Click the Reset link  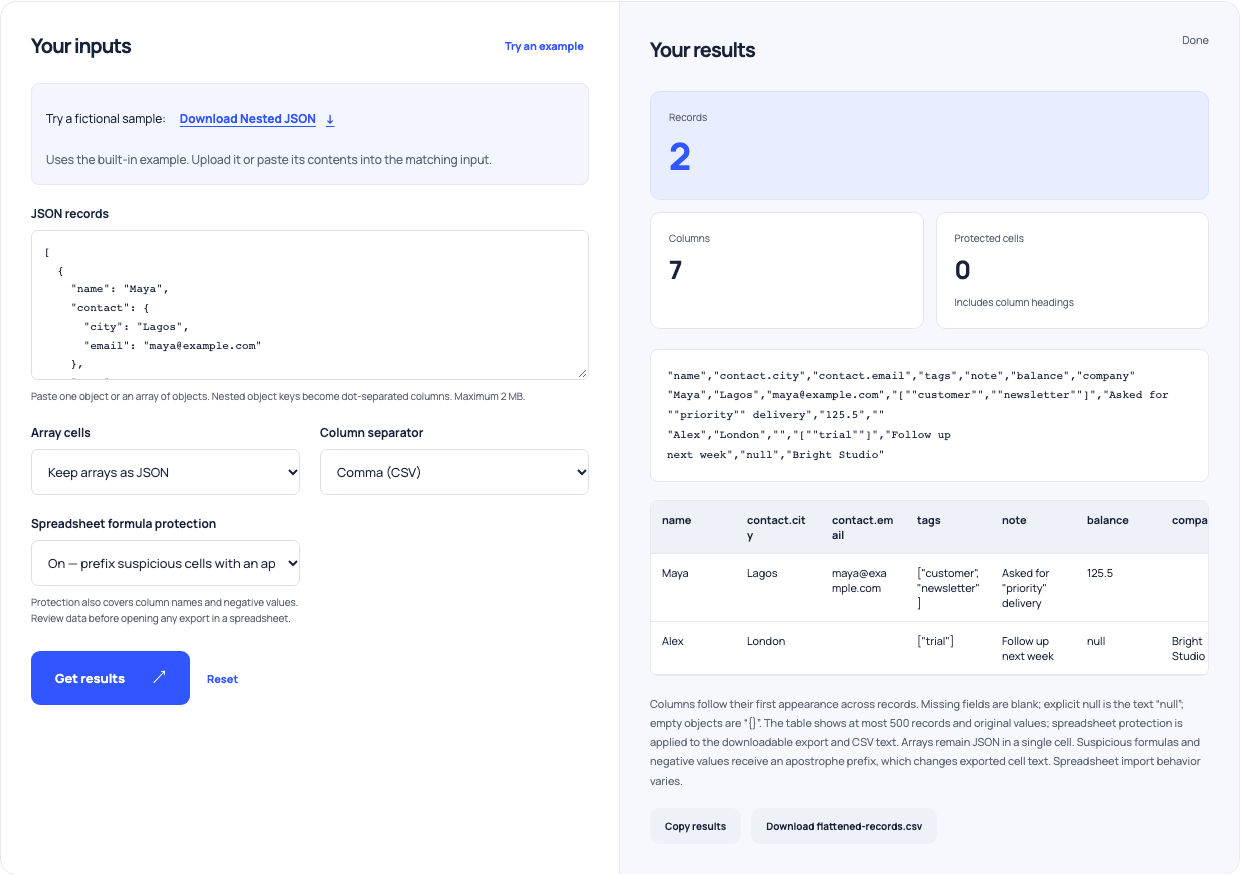pyautogui.click(x=222, y=679)
